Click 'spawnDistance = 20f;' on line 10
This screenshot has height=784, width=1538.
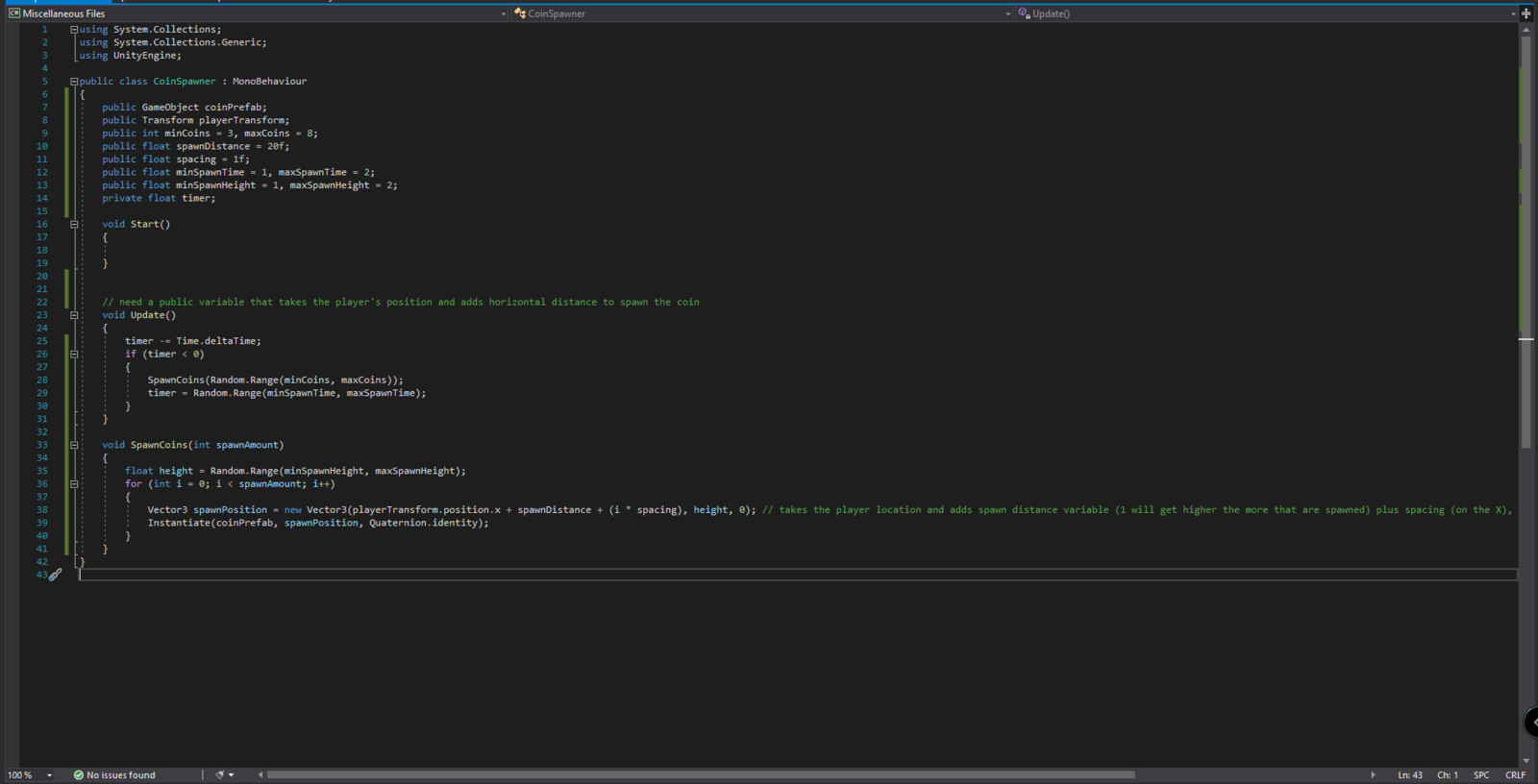pyautogui.click(x=233, y=146)
